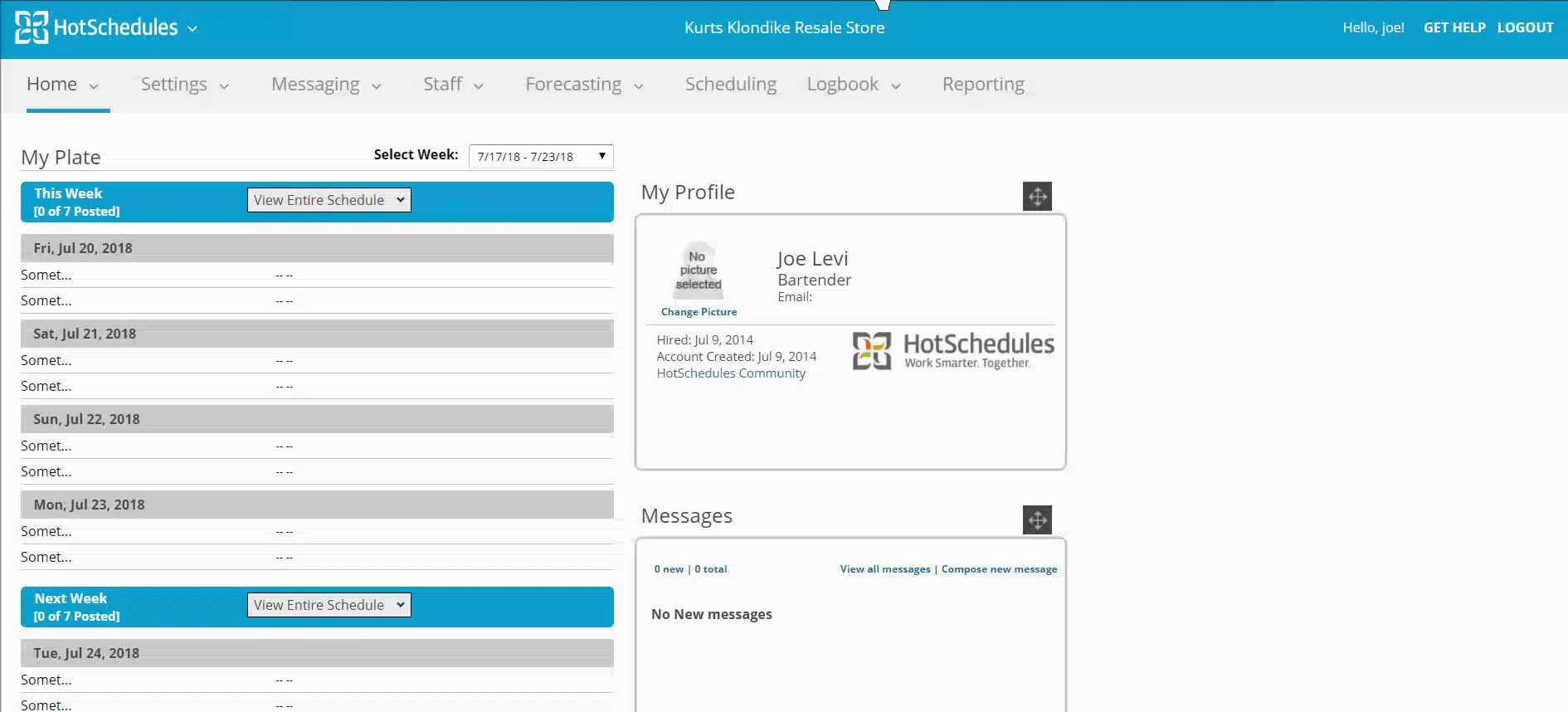Click the 'Email:' label in profile
Screen dimensions: 1568x712
tap(795, 297)
